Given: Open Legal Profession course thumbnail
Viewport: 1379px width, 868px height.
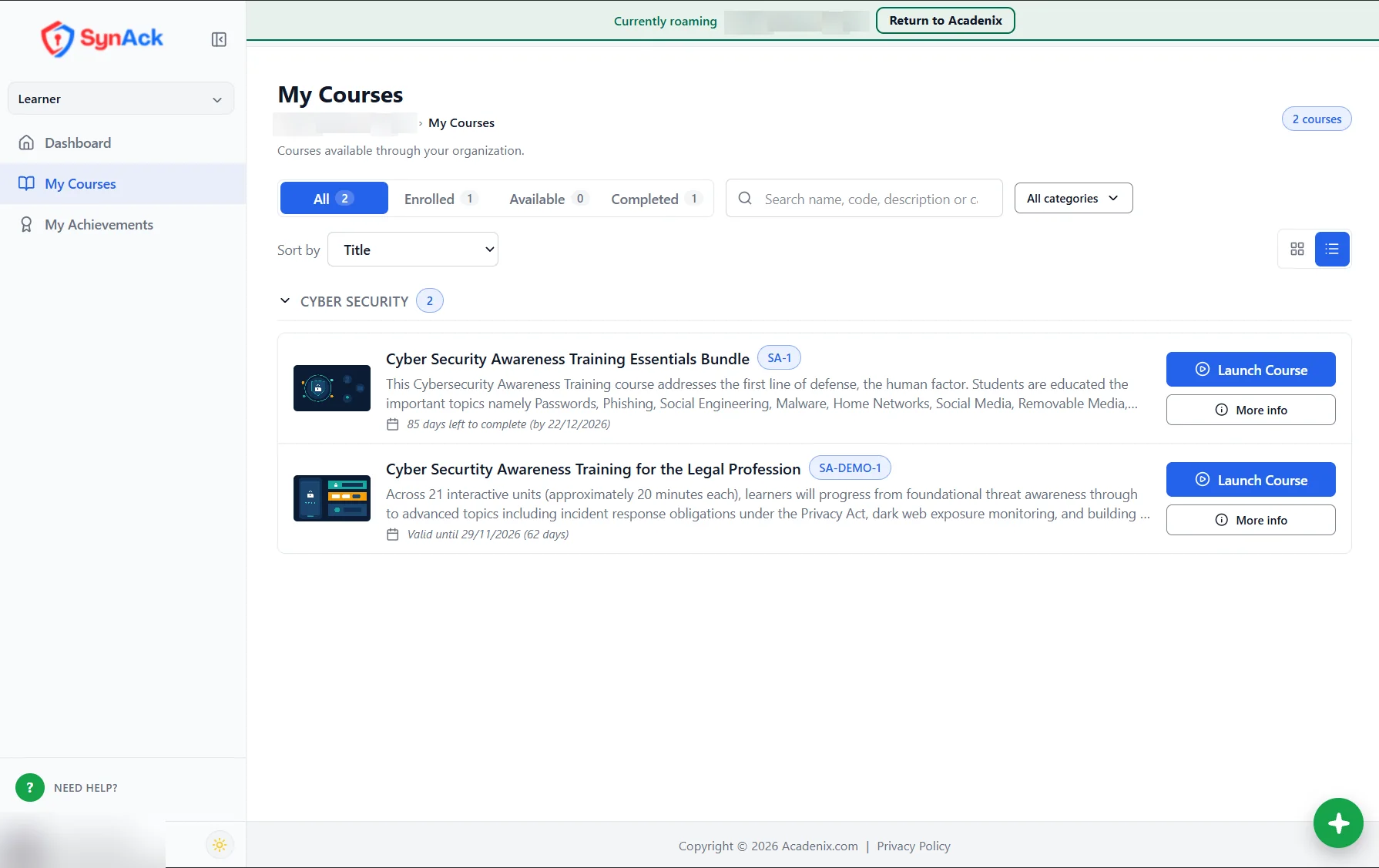Looking at the screenshot, I should (332, 498).
